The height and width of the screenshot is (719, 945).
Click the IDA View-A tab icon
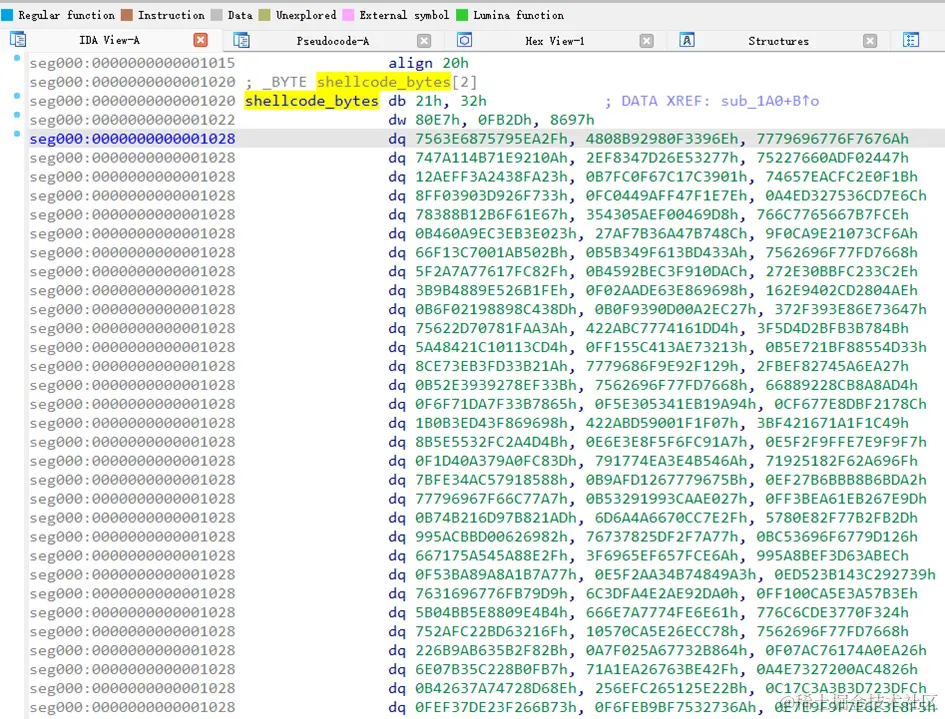18,40
